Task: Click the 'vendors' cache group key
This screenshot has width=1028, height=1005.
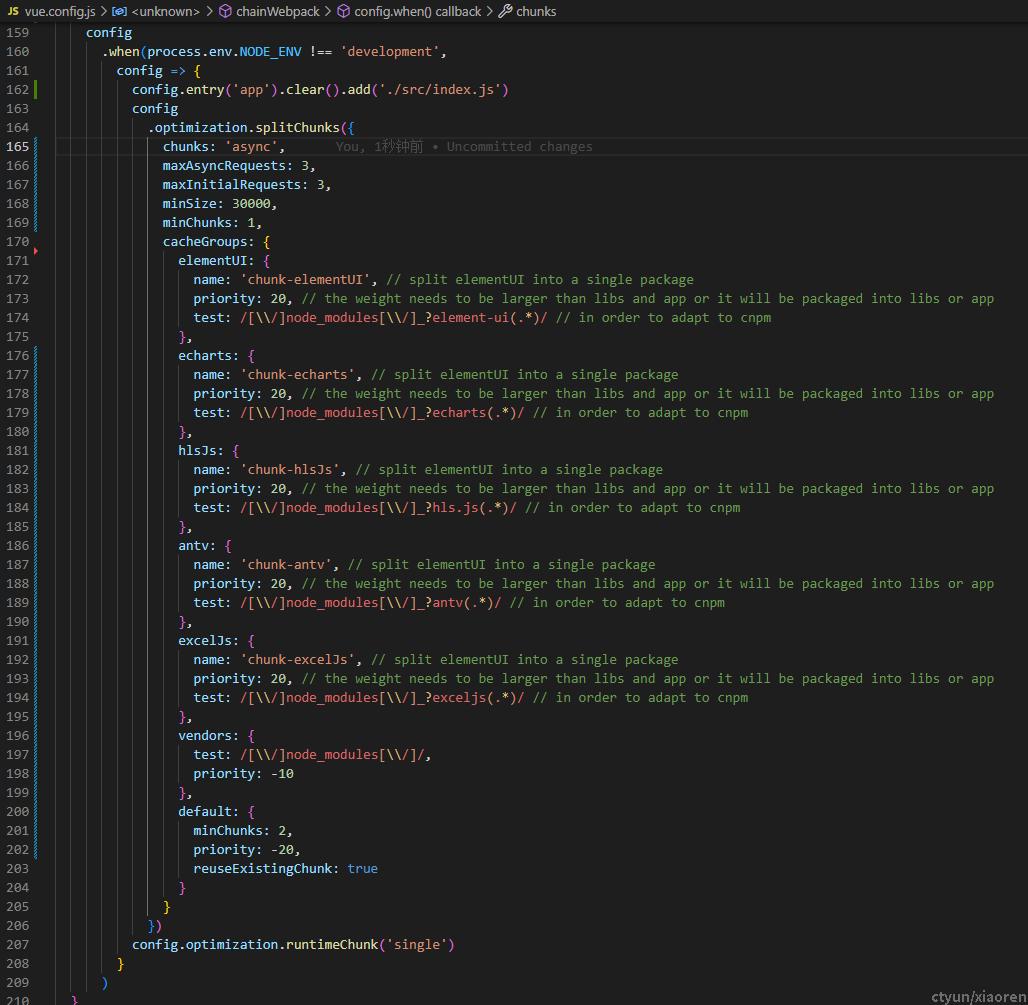Action: pos(205,736)
